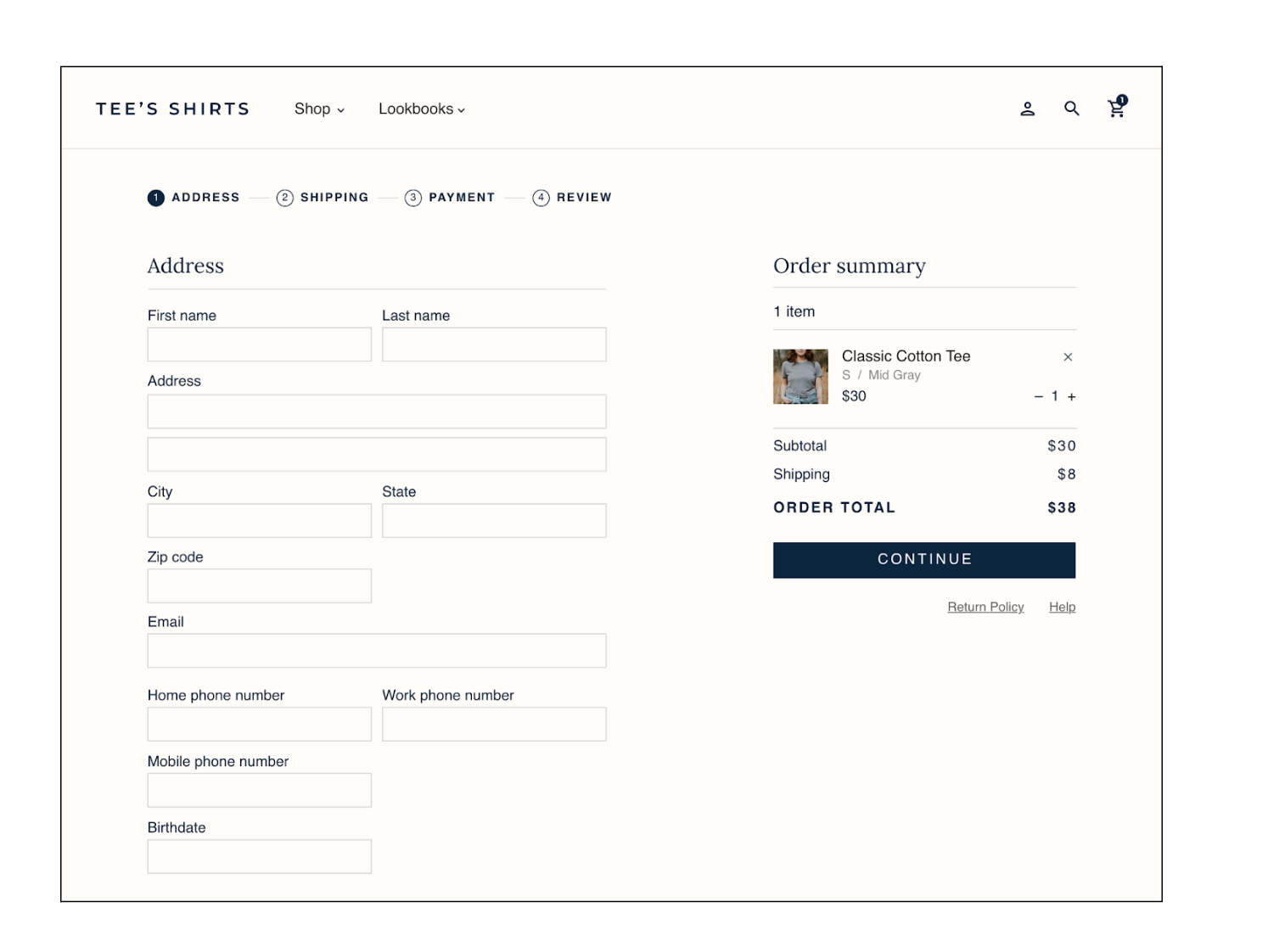Screen dimensions: 1268x952
Task: Click the 'Order summary' heading
Action: coord(849,266)
